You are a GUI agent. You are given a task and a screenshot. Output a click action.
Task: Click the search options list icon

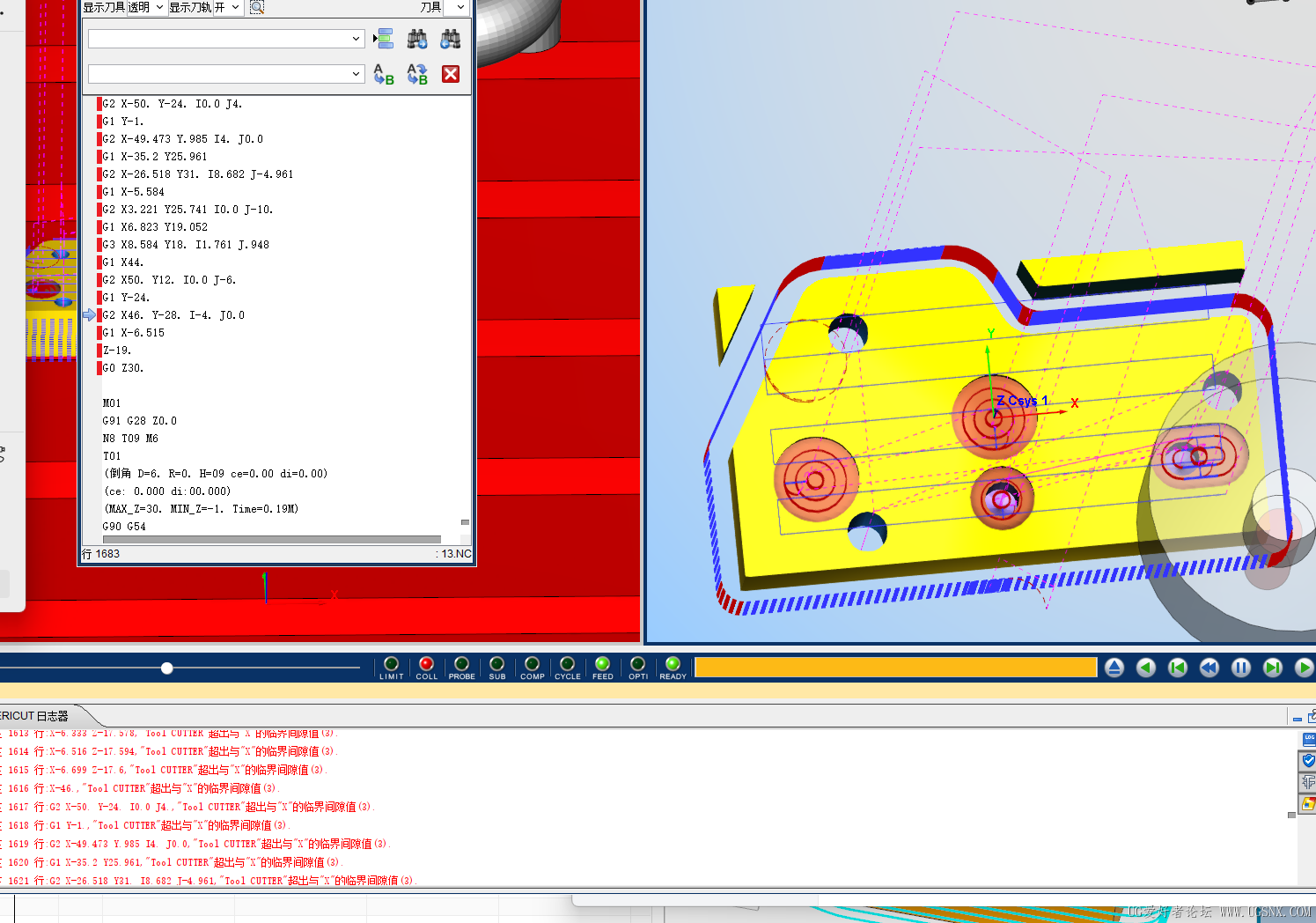coord(384,38)
